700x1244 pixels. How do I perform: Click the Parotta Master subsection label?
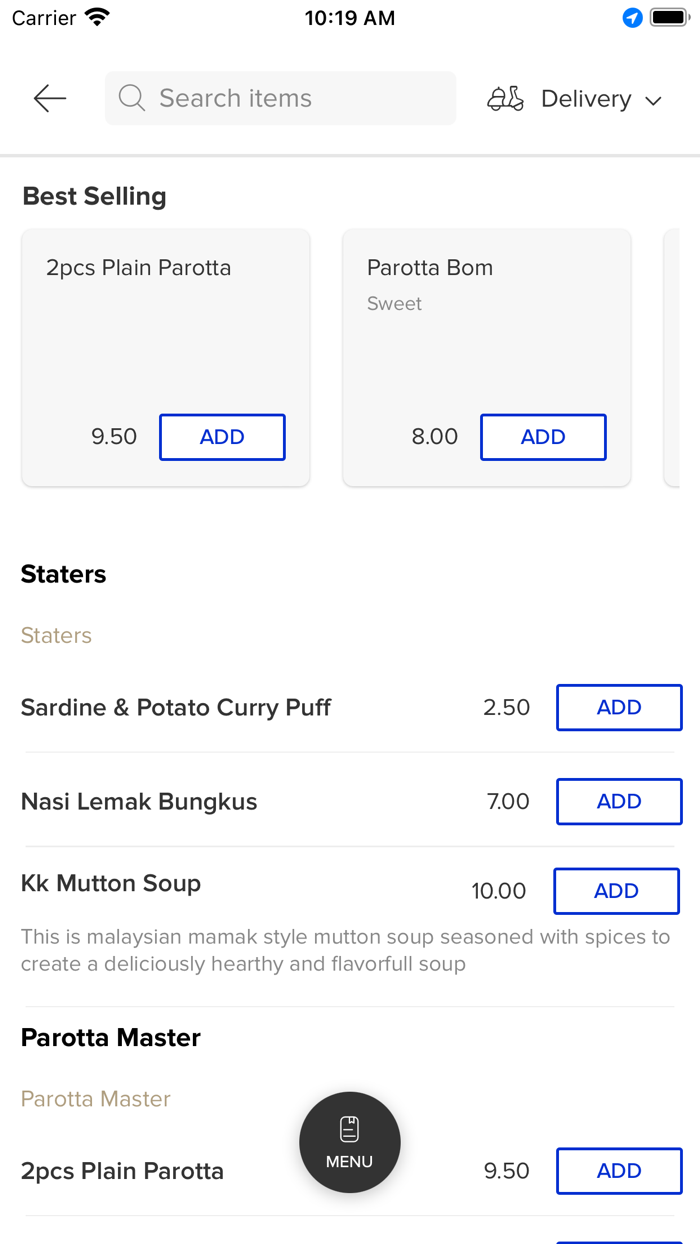pos(95,1098)
